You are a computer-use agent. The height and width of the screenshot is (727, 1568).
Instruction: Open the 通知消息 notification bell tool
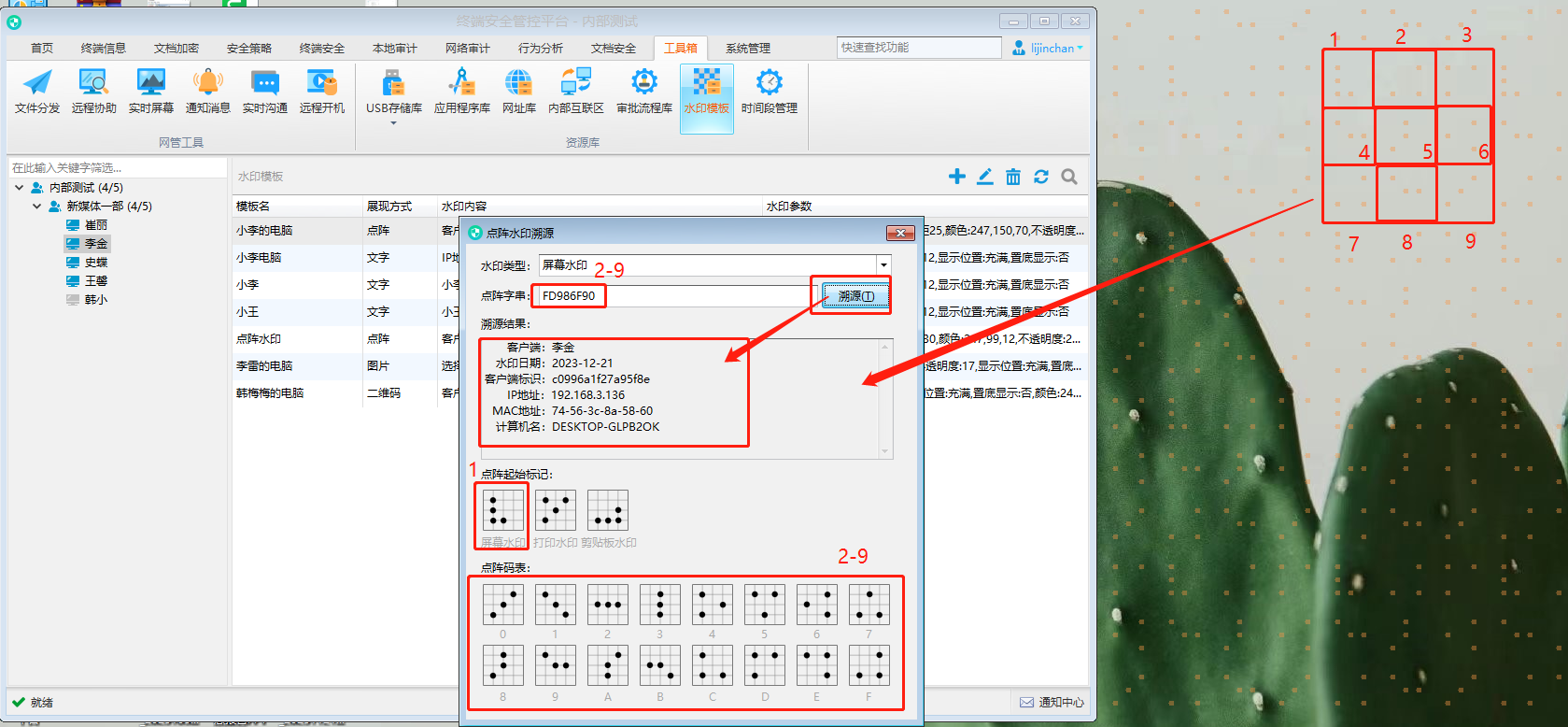tap(208, 92)
